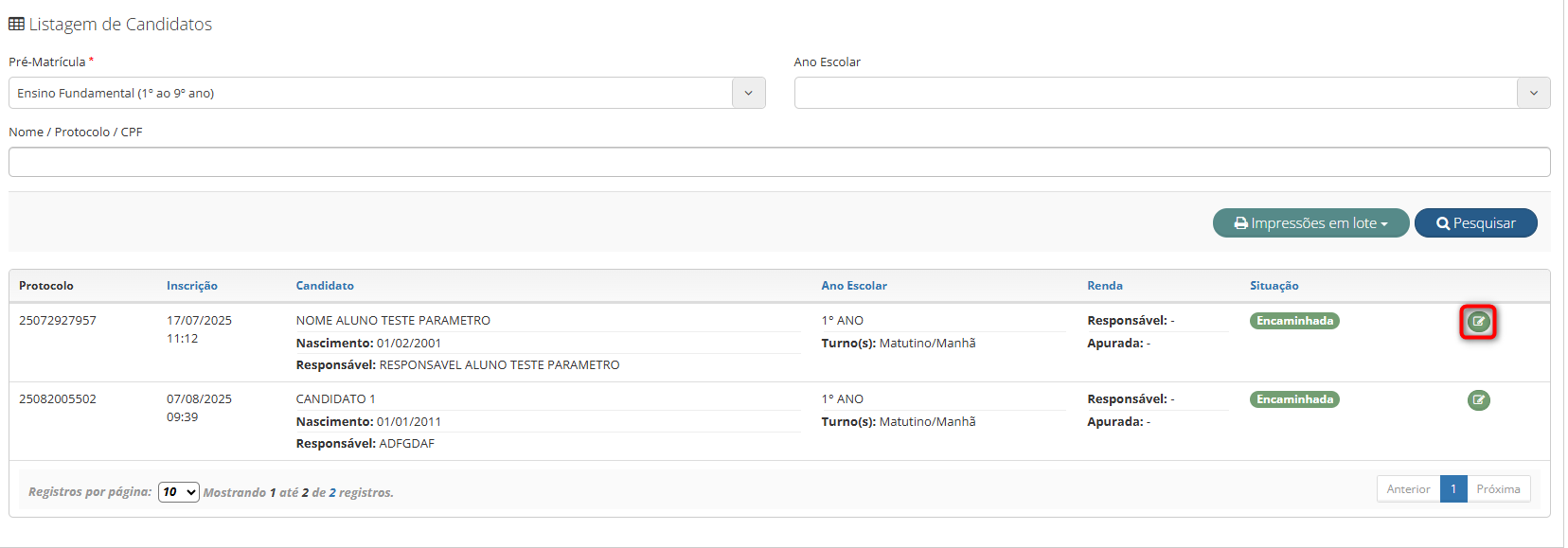Viewport: 1568px width, 548px height.
Task: Expand the Ano Escolar dropdown
Action: 1533,93
